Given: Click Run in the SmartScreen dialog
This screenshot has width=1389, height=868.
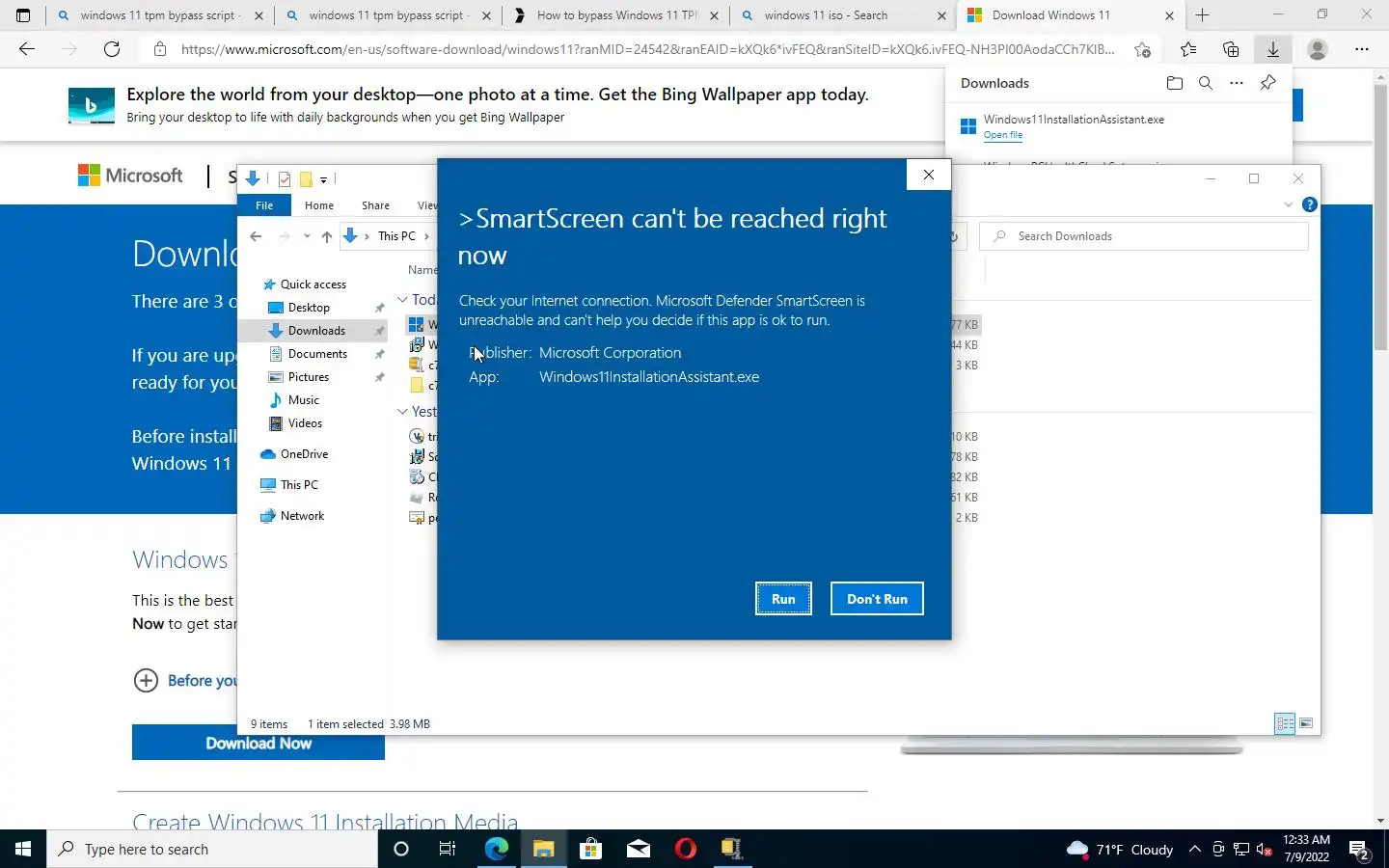Looking at the screenshot, I should [783, 599].
